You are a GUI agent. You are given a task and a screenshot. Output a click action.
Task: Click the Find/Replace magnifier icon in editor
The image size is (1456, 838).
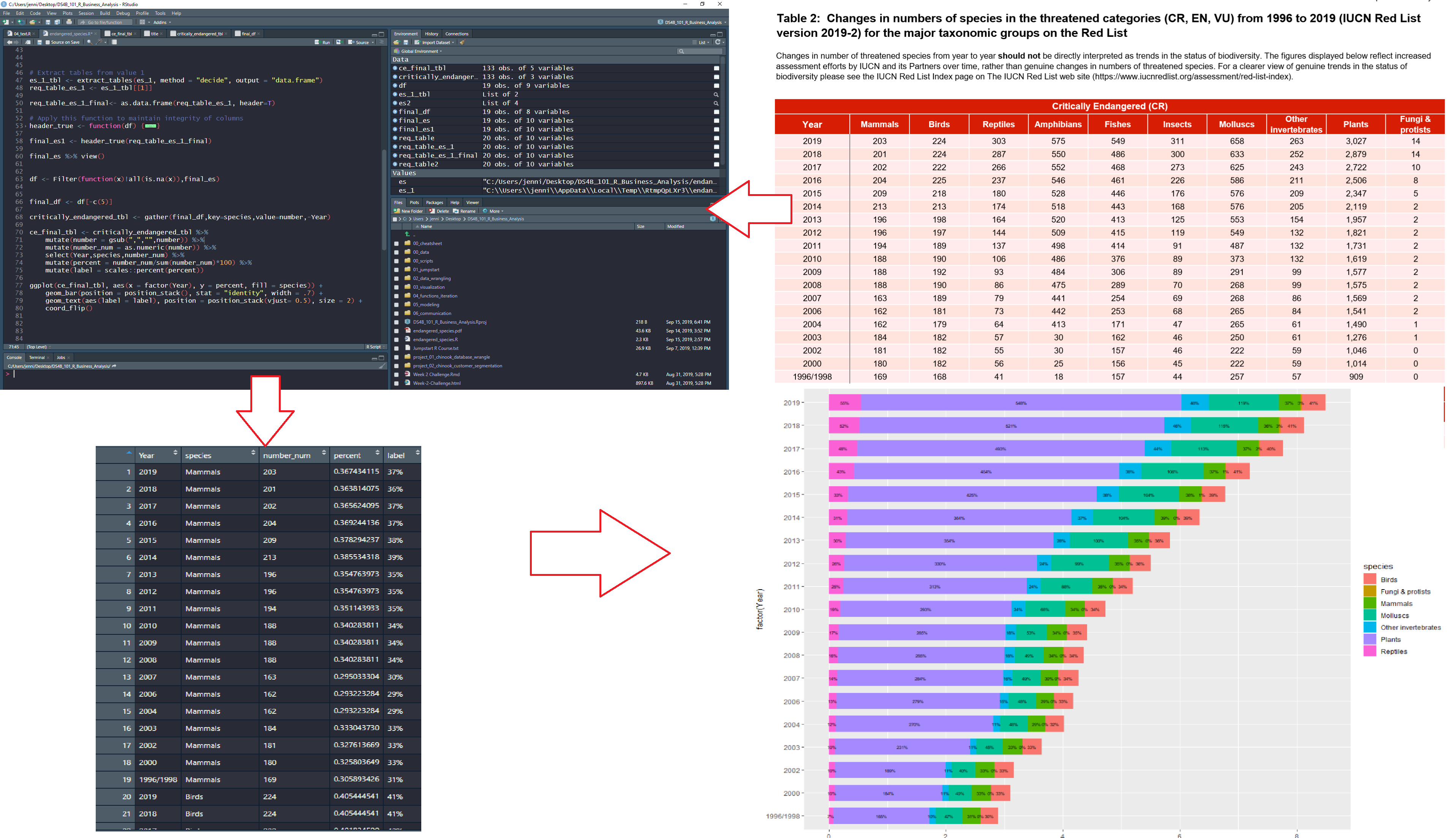click(89, 42)
